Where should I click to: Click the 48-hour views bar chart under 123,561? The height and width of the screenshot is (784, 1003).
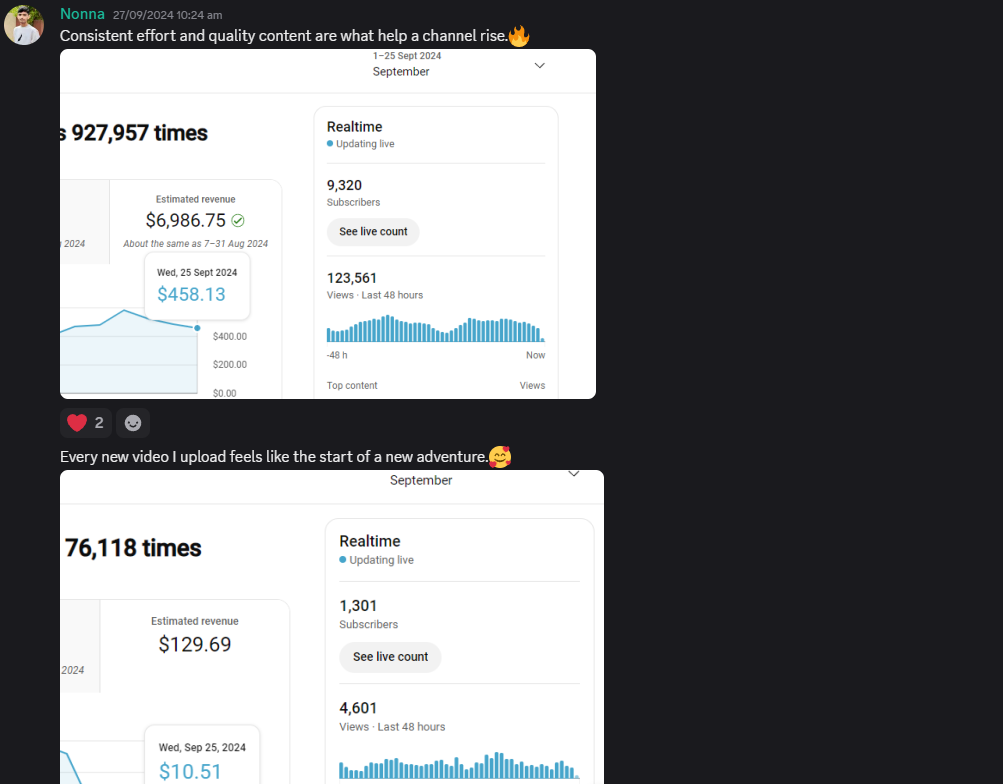(435, 330)
